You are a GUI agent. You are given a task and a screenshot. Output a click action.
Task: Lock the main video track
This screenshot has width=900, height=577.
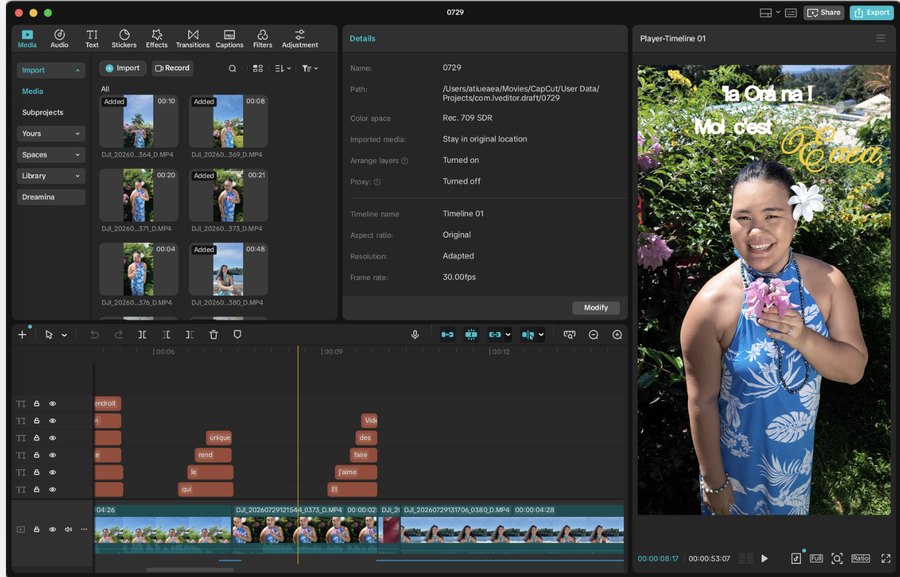[x=36, y=529]
